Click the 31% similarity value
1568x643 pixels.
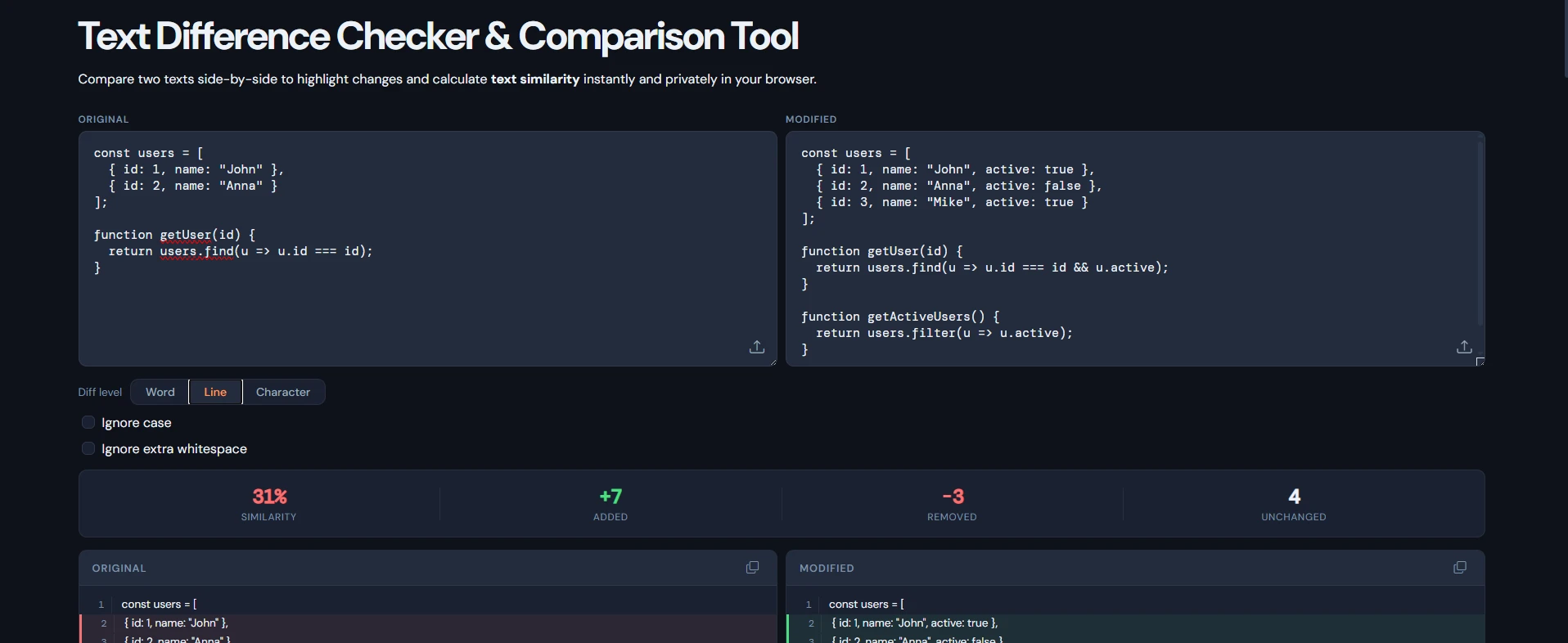point(269,497)
